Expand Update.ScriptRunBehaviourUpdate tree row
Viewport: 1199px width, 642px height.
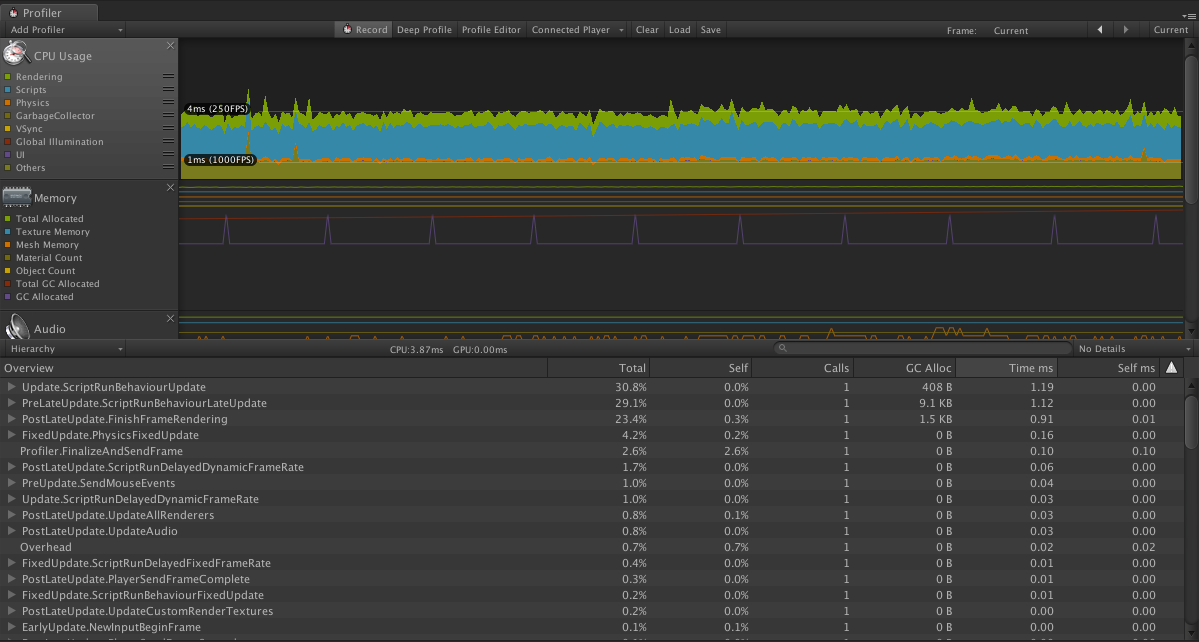click(x=12, y=387)
